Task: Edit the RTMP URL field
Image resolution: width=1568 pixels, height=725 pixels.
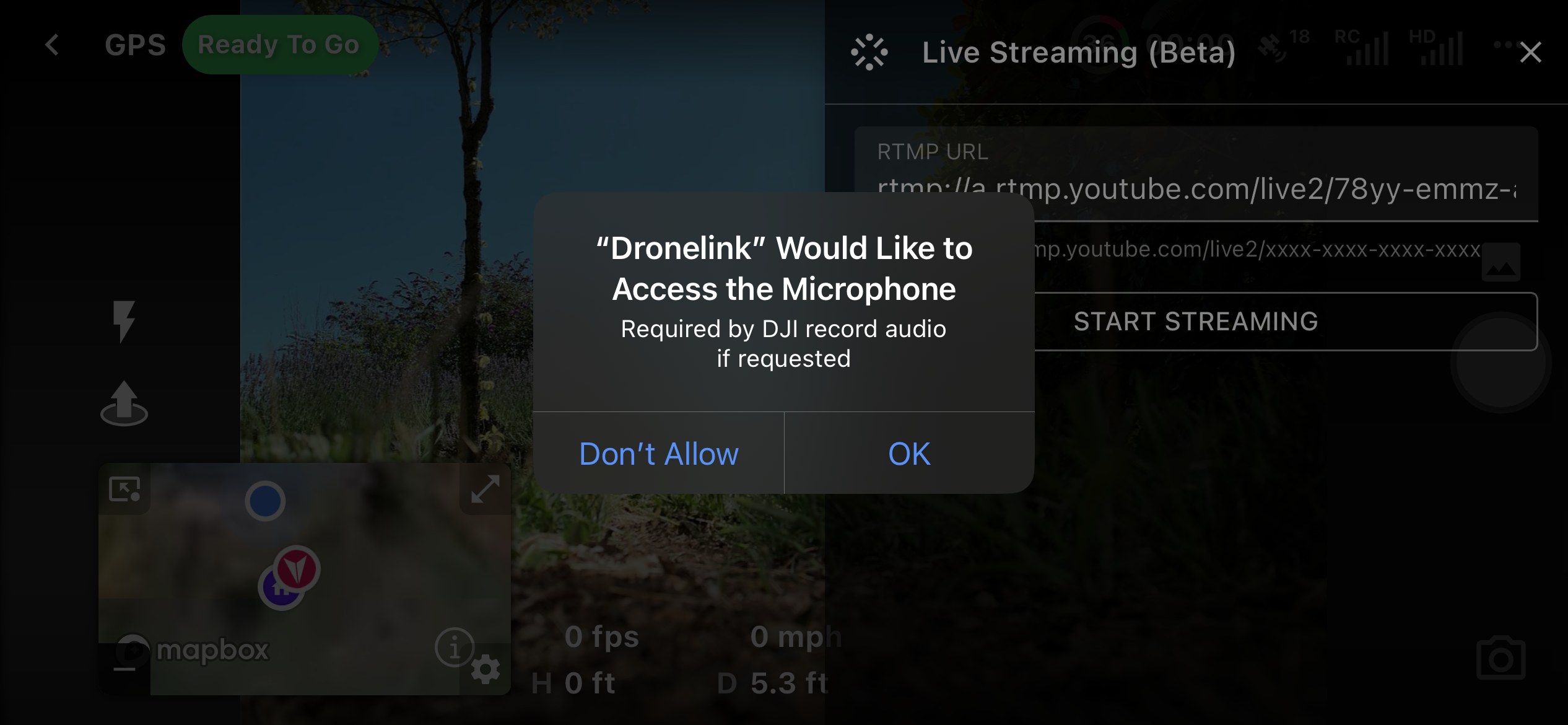Action: pos(1196,175)
